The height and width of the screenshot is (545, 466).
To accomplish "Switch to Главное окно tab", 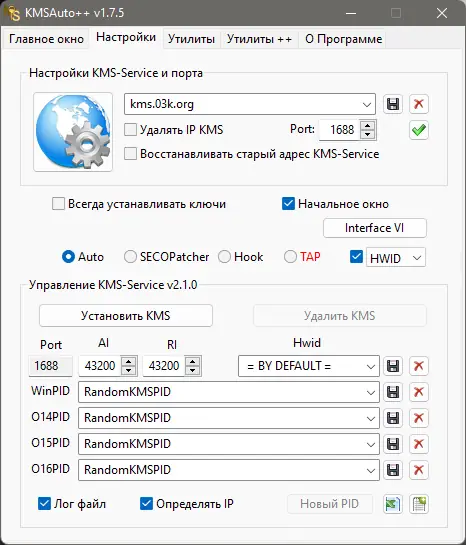I will [x=46, y=39].
